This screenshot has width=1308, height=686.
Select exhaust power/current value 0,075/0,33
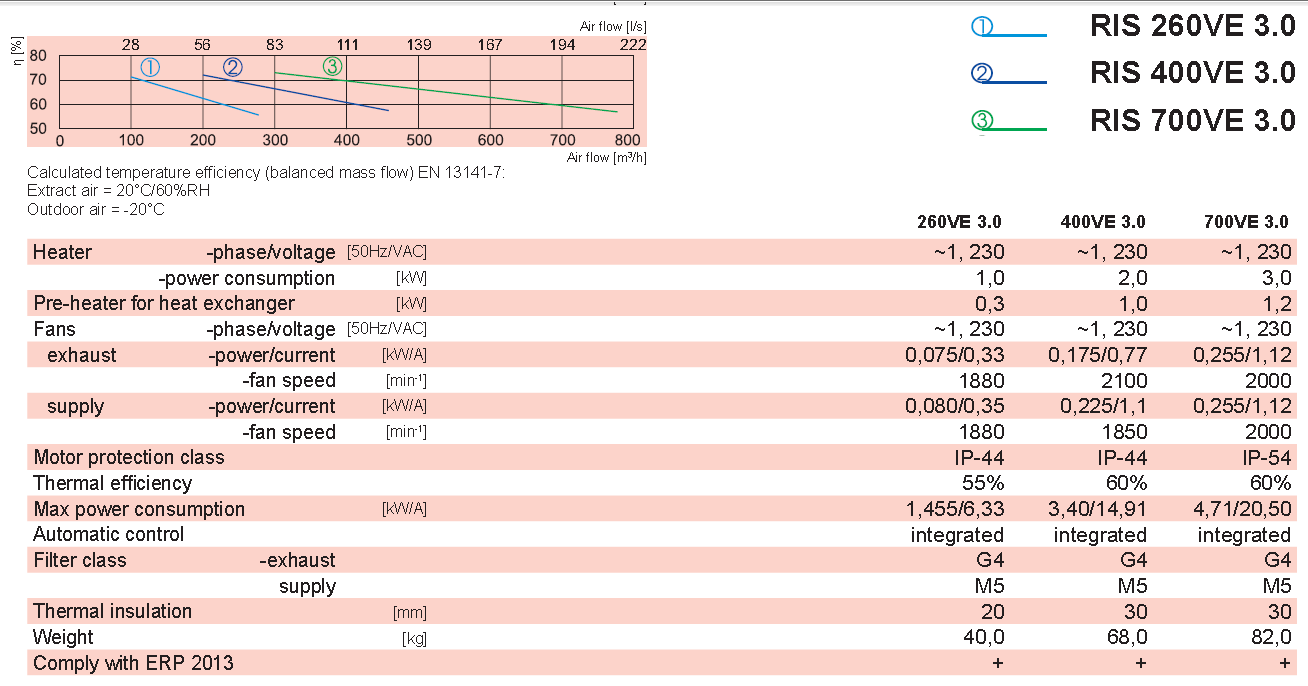coord(955,355)
